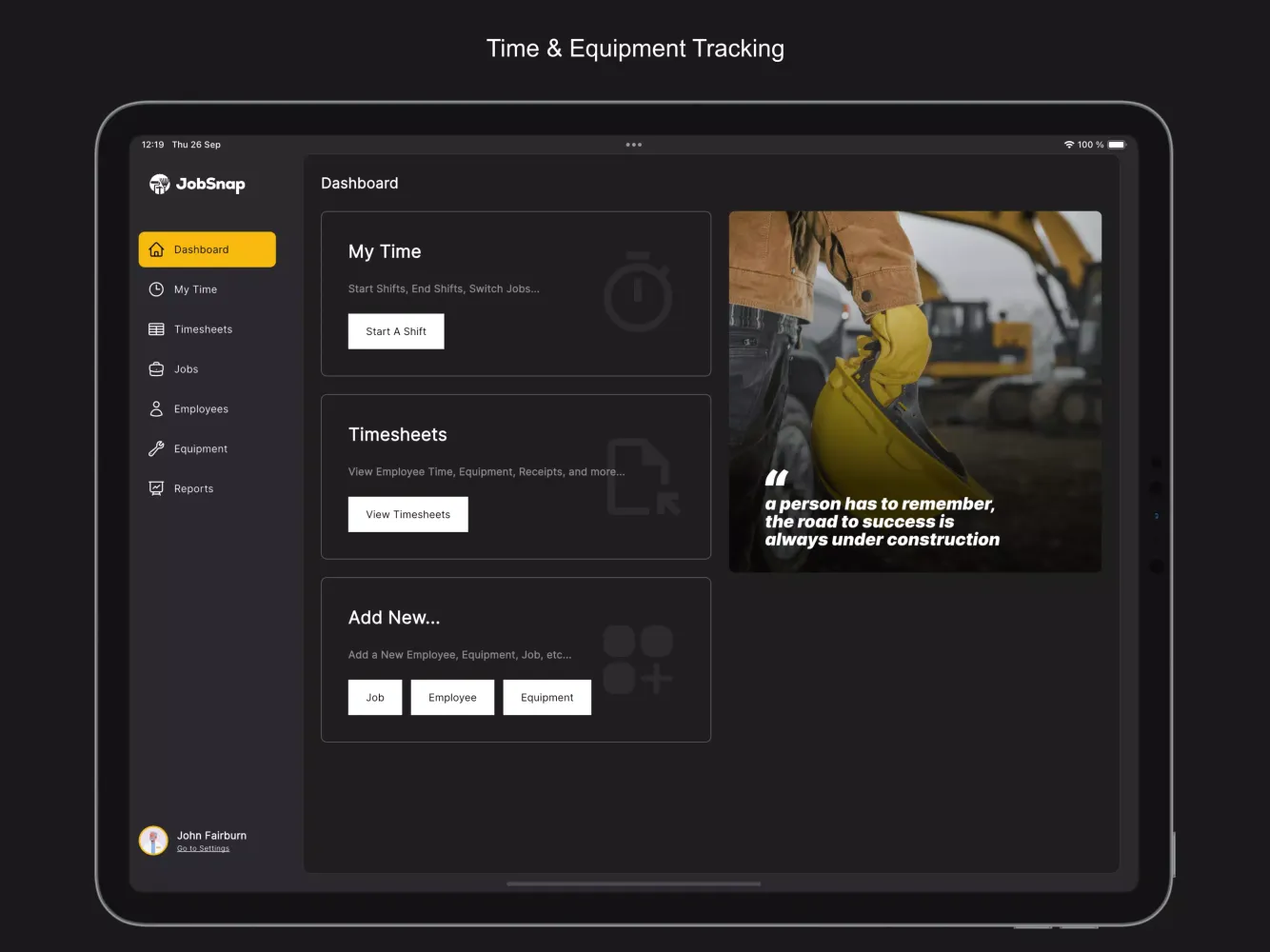This screenshot has height=952, width=1270.
Task: Open Equipment via the wrench icon
Action: pos(156,448)
